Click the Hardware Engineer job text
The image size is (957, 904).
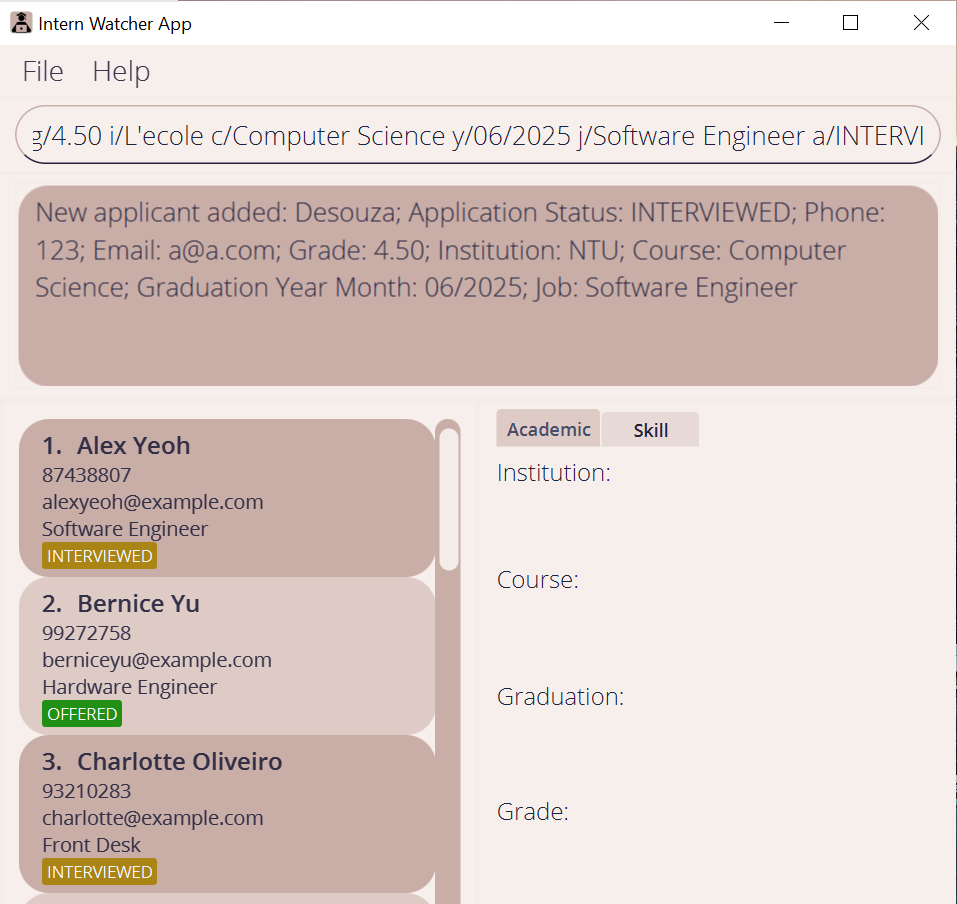[x=129, y=687]
